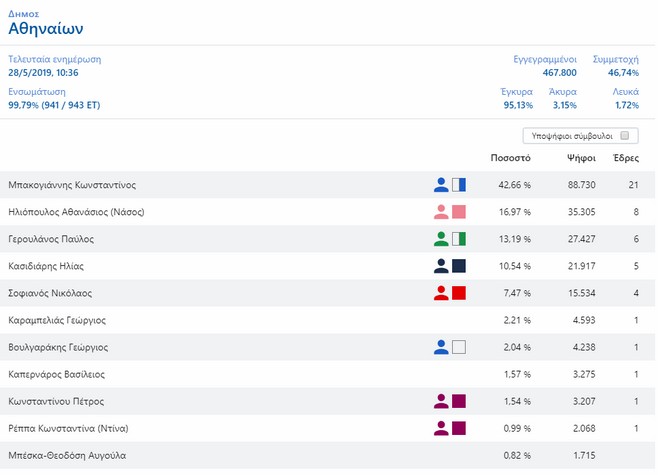Click the Δήμος label above title
Image resolution: width=660 pixels, height=475 pixels.
[22, 11]
